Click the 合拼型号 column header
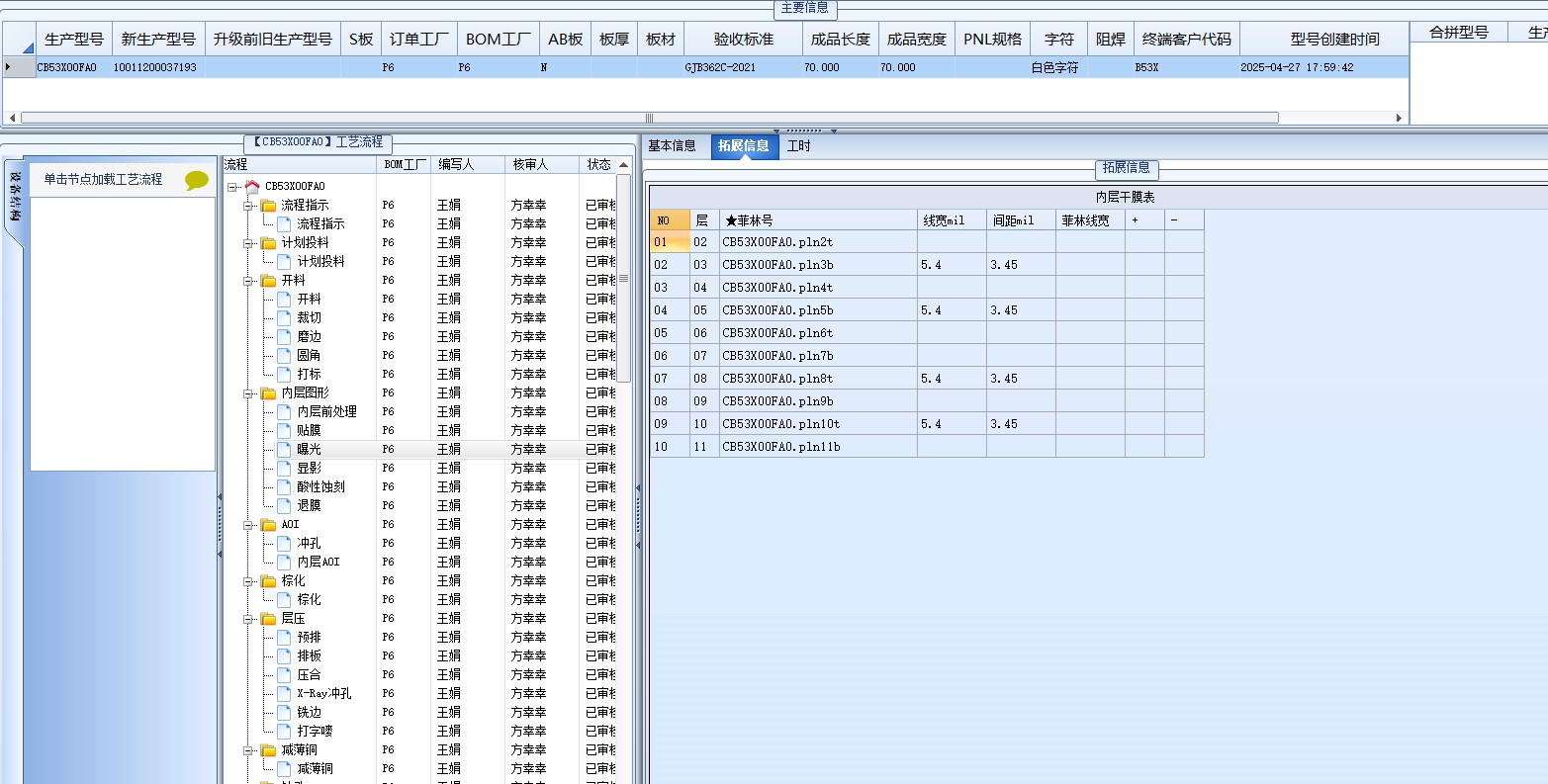This screenshot has height=784, width=1548. coord(1459,33)
